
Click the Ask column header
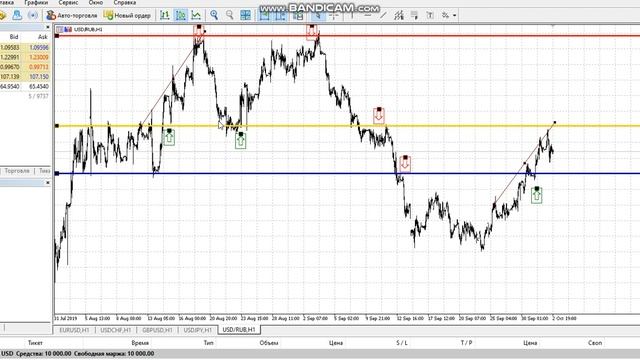click(x=42, y=37)
